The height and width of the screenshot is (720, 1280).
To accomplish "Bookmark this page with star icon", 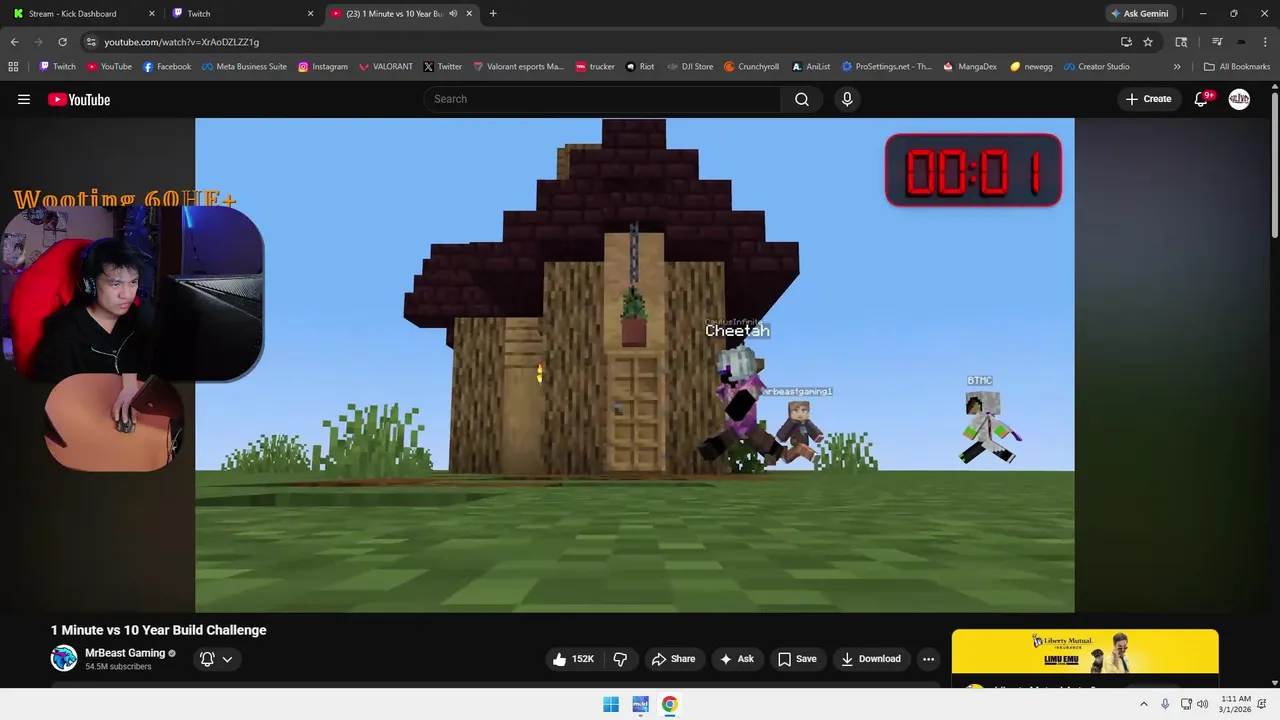I will pyautogui.click(x=1148, y=42).
